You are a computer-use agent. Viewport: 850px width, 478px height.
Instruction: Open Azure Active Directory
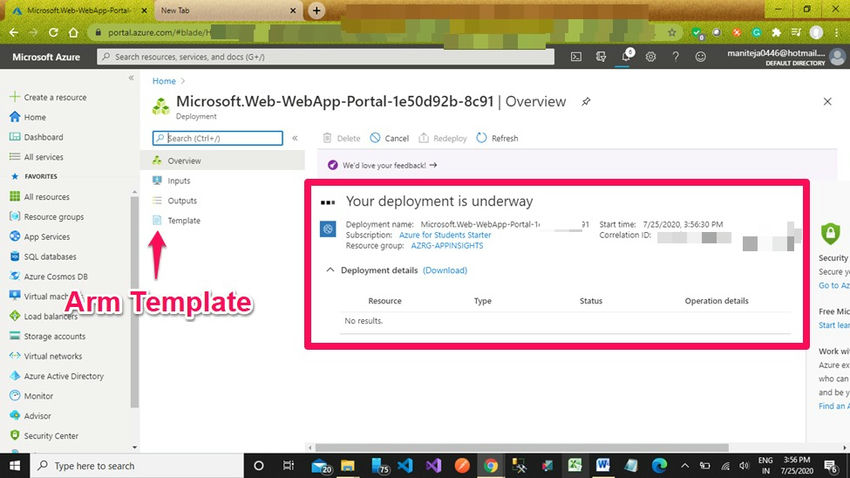pos(56,376)
